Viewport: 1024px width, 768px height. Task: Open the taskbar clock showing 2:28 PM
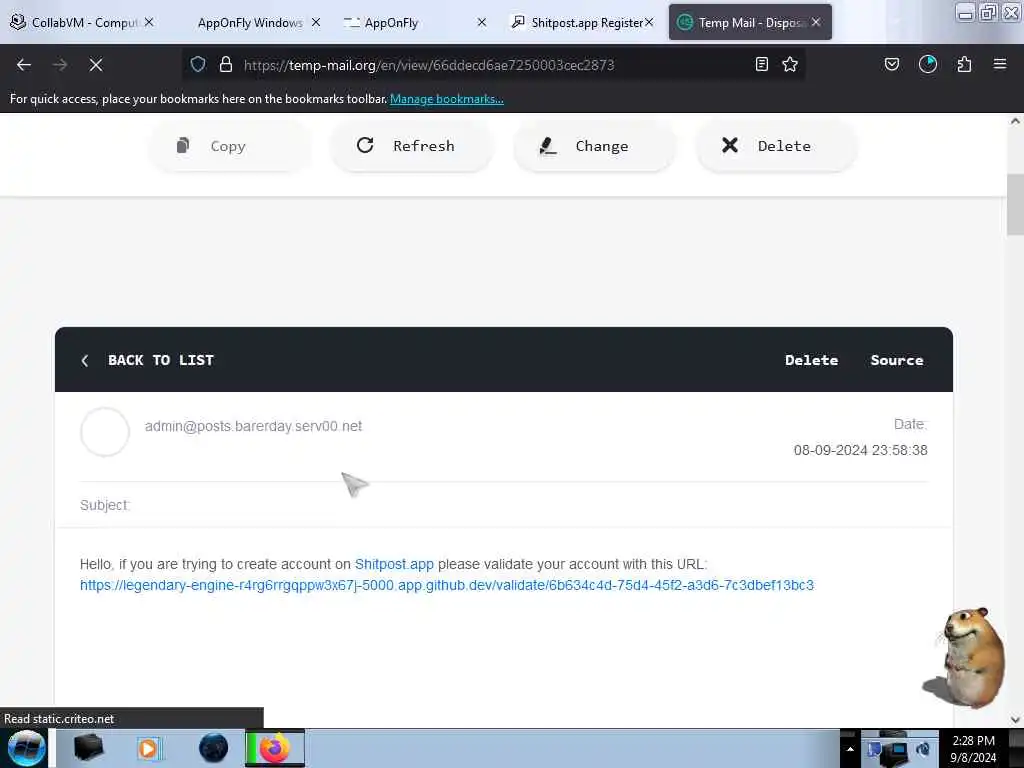click(973, 749)
